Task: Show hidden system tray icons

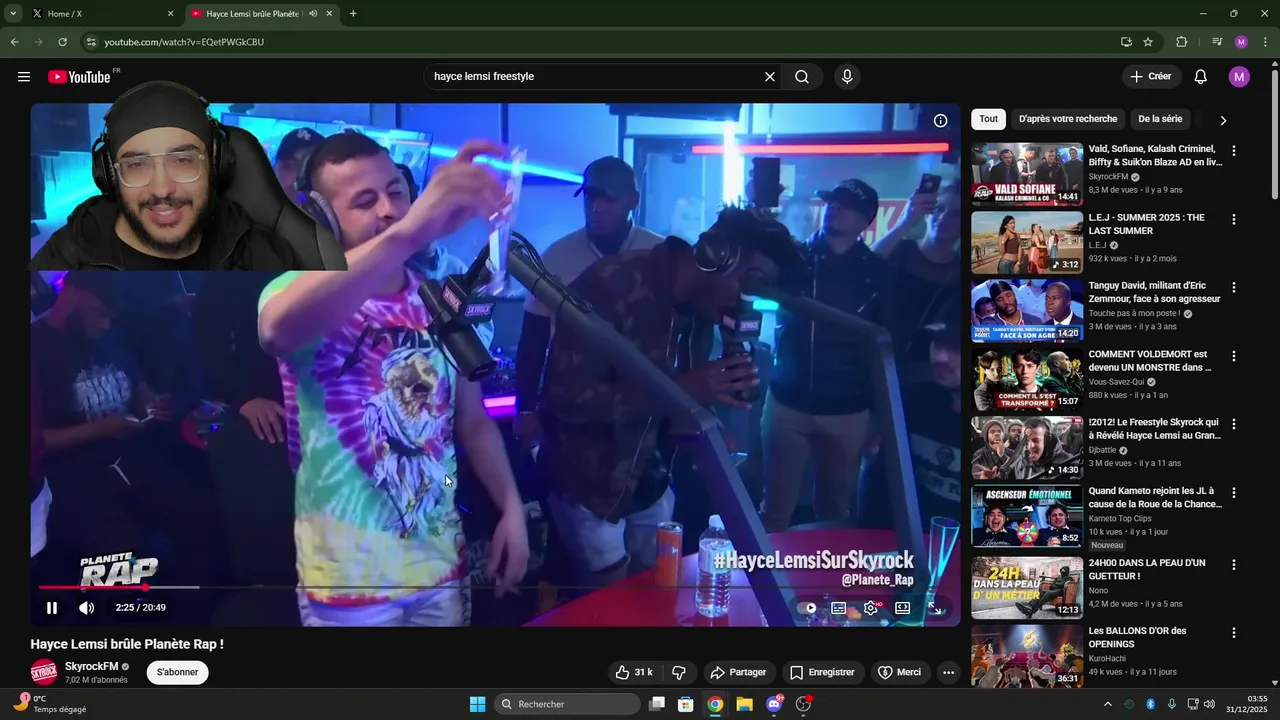Action: pyautogui.click(x=1107, y=704)
